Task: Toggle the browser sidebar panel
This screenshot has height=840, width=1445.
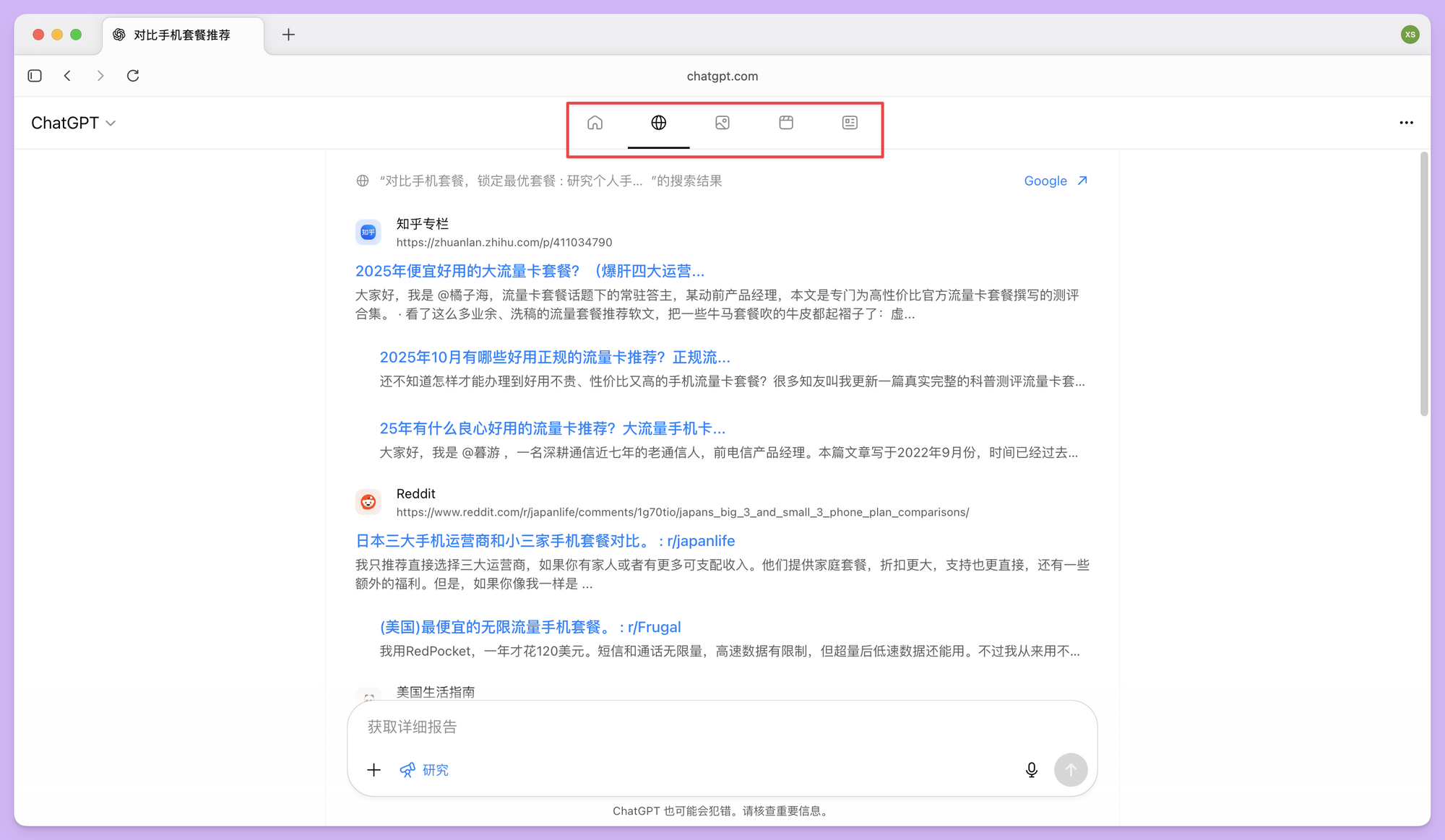Action: 34,75
